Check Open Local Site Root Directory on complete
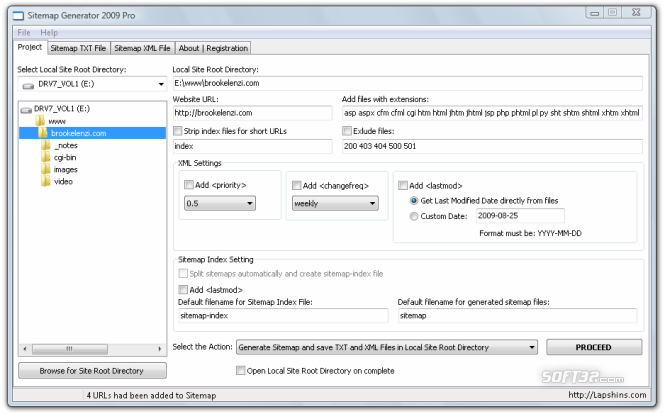This screenshot has width=665, height=414. coord(240,371)
